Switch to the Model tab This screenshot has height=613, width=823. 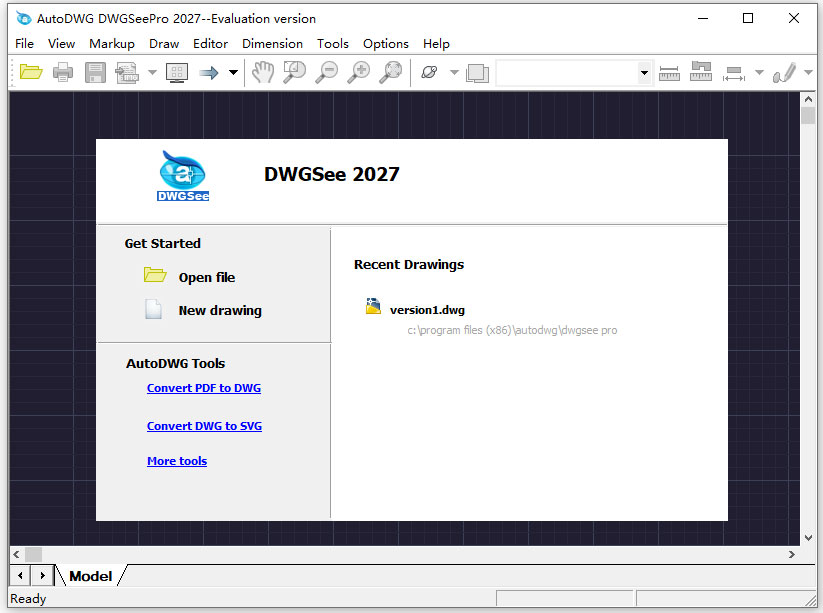tap(90, 576)
